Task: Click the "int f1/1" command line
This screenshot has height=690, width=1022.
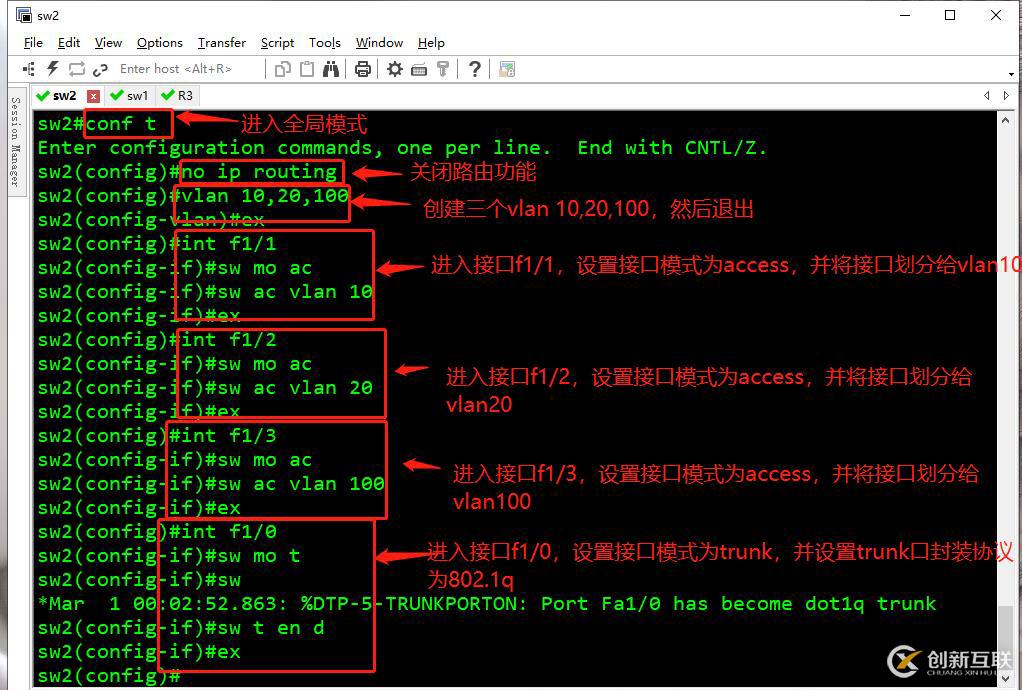Action: tap(156, 244)
